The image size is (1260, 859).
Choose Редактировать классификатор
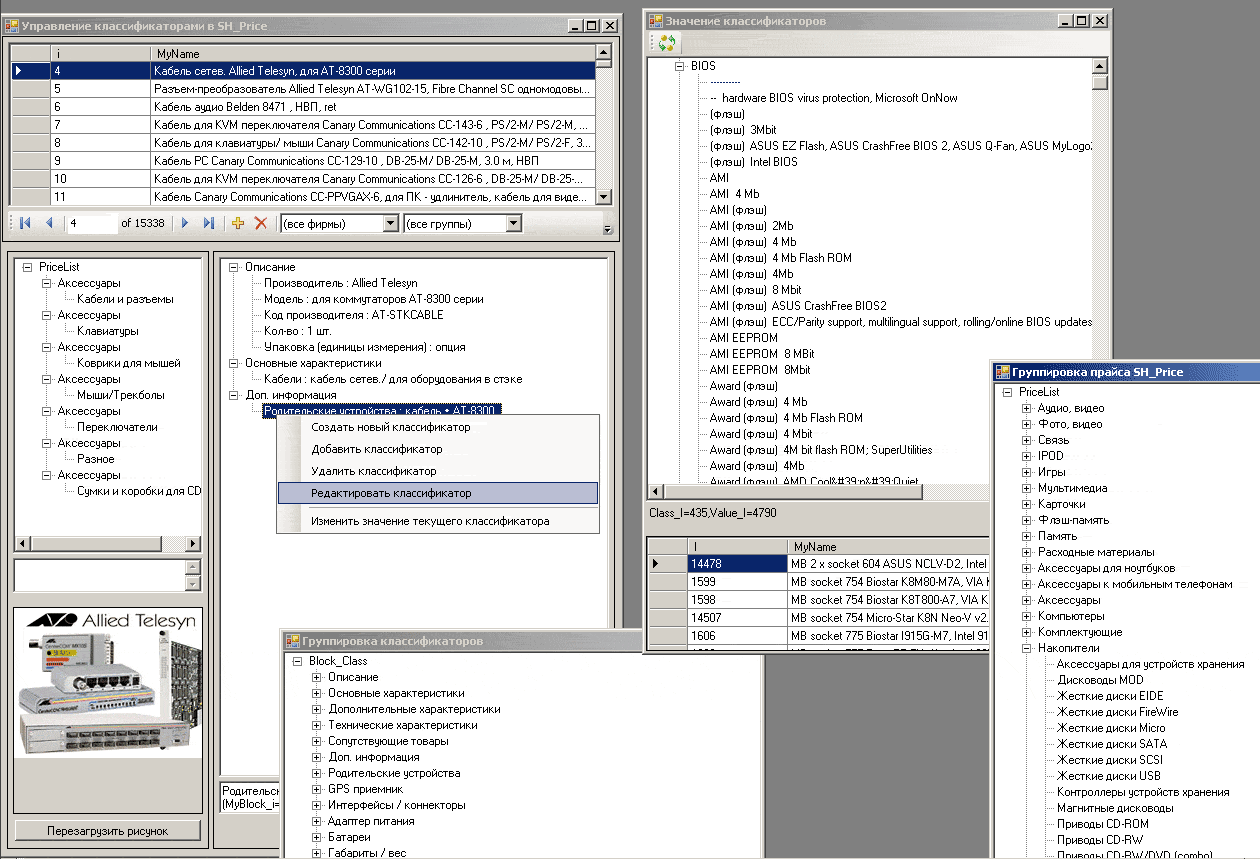438,493
